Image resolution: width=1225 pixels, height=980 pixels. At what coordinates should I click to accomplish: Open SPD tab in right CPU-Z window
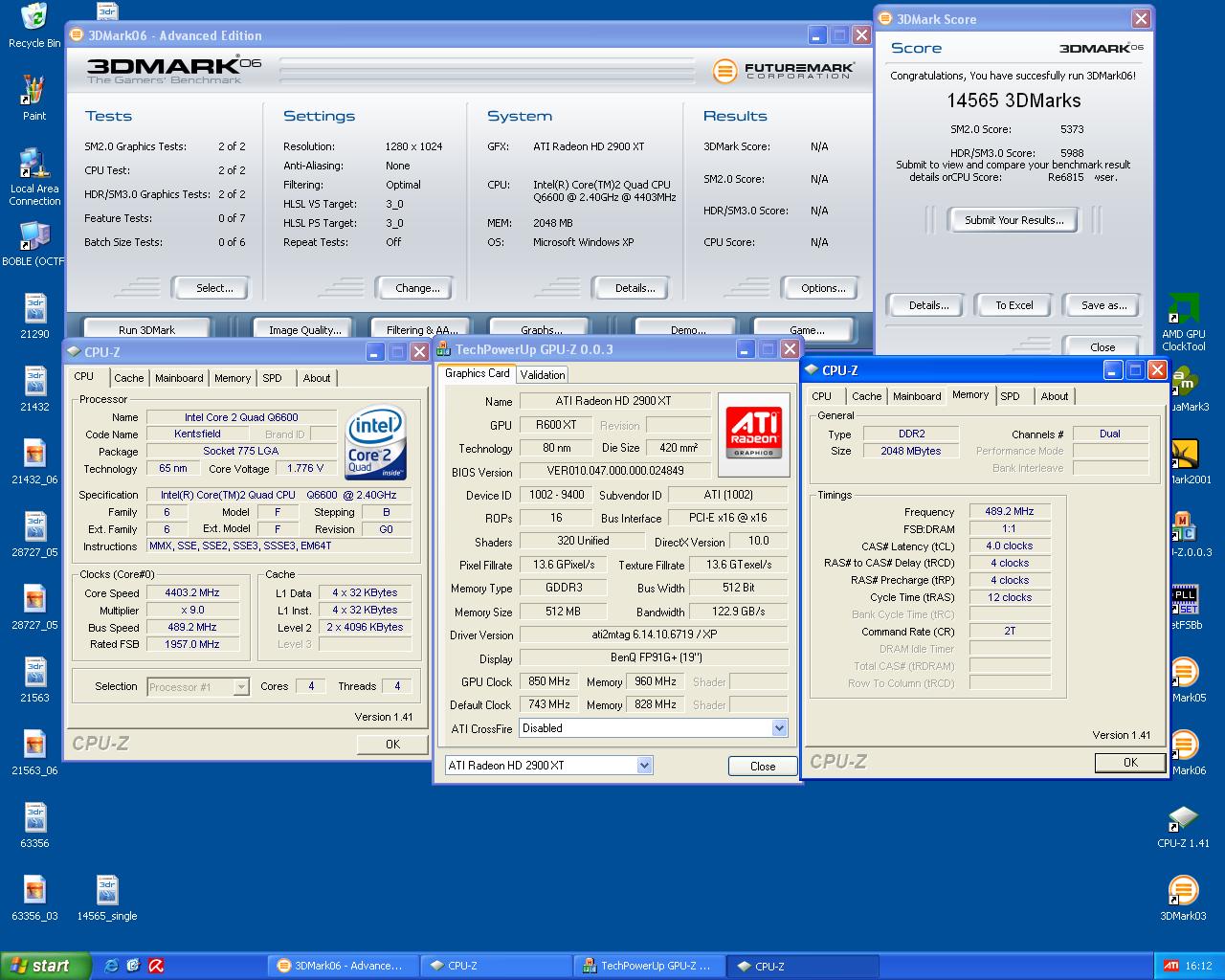pos(1011,396)
